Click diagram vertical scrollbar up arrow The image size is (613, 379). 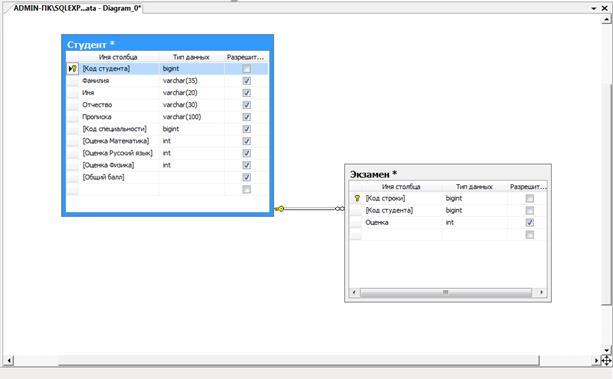pos(606,19)
